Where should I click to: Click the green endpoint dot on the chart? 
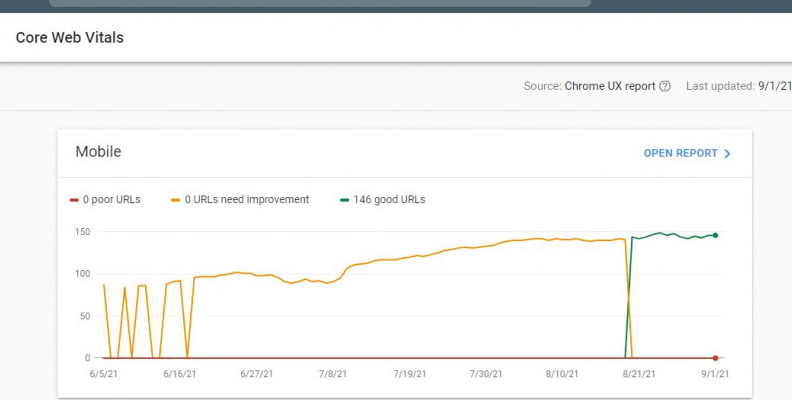[715, 235]
